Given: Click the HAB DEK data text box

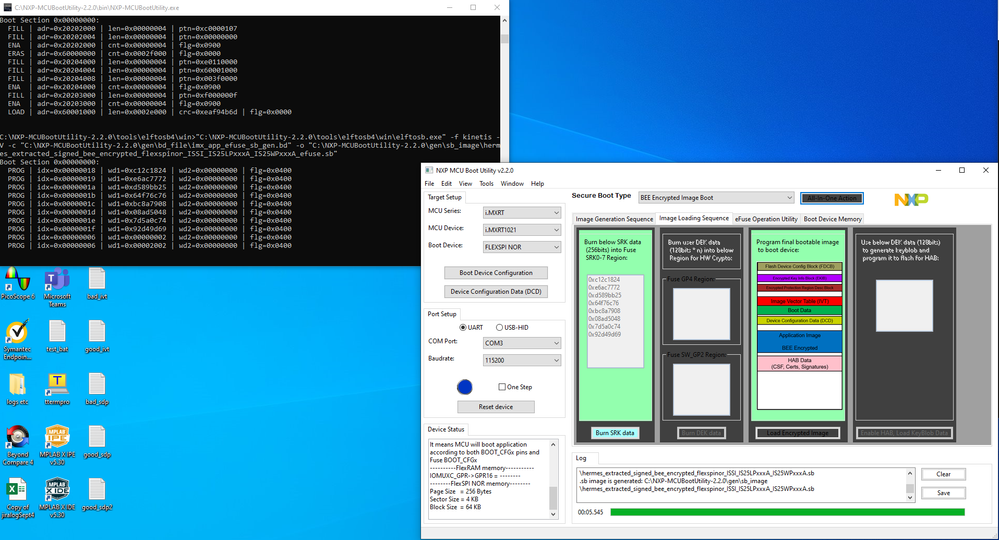Looking at the screenshot, I should [x=904, y=306].
